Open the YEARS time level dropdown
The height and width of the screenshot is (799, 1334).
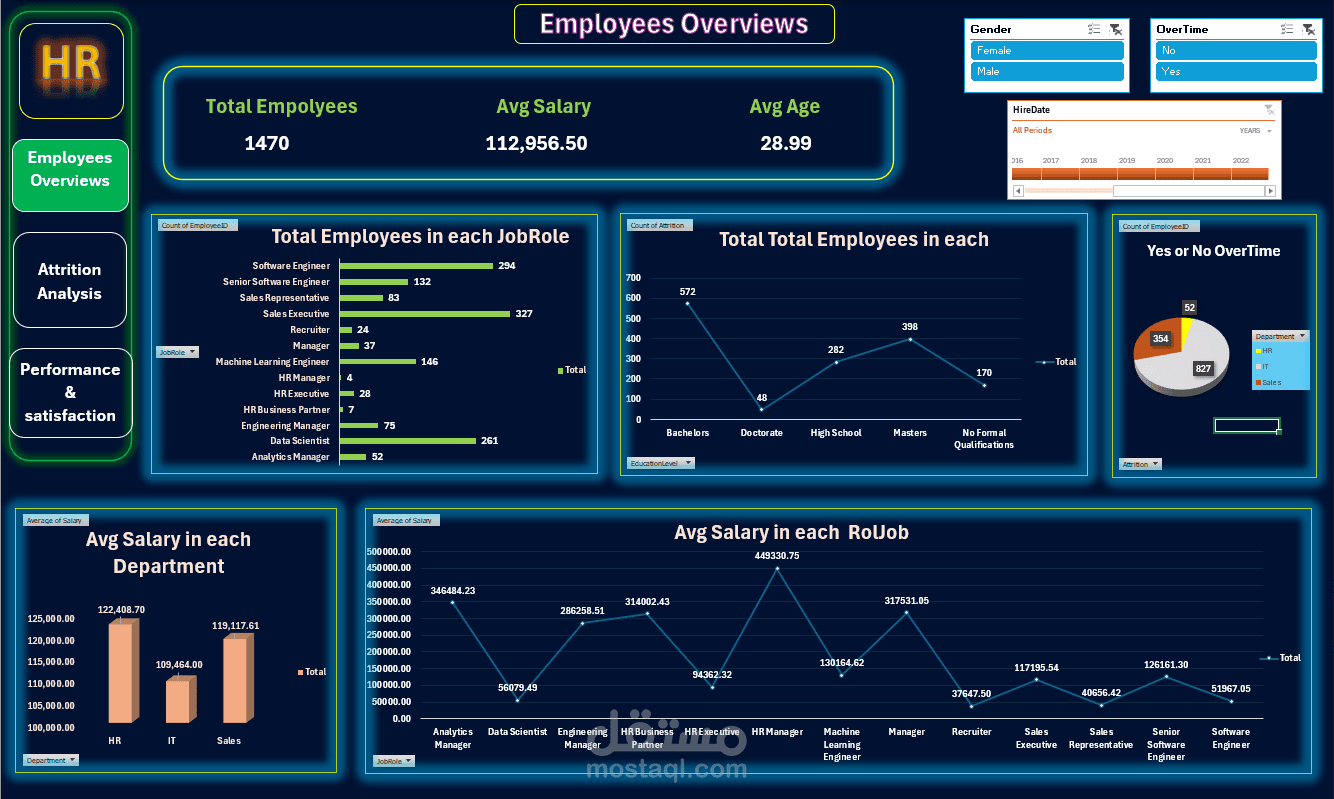(1256, 131)
